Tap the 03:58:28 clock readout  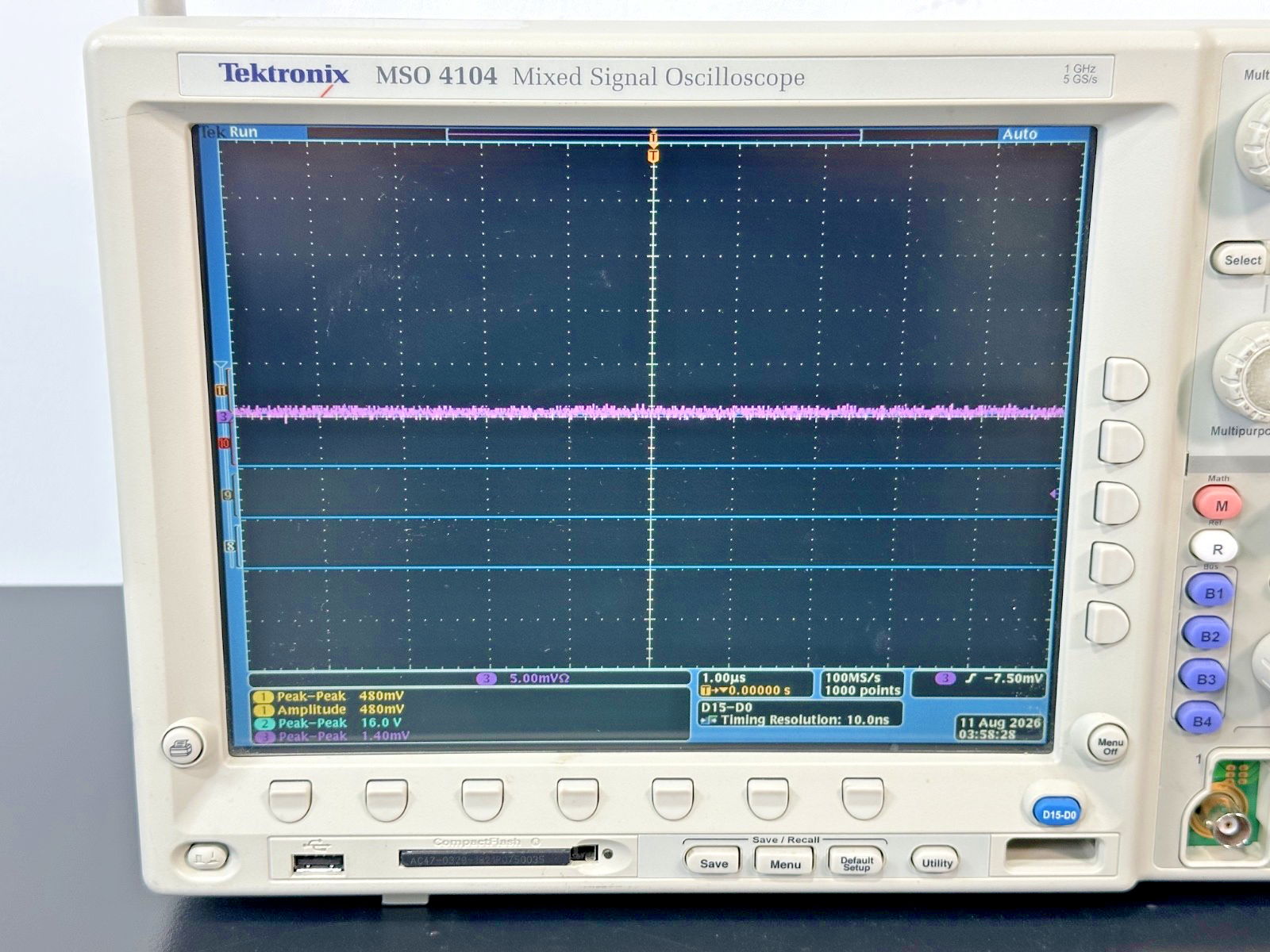987,735
